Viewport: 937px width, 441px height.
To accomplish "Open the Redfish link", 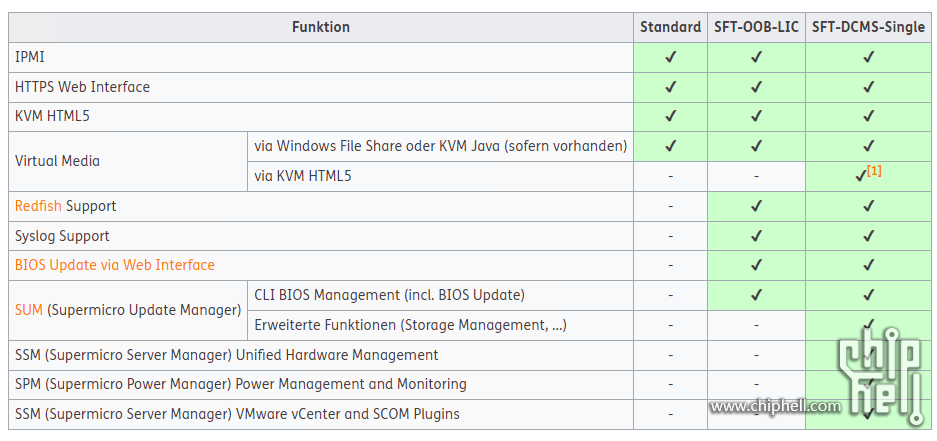I will (38, 206).
